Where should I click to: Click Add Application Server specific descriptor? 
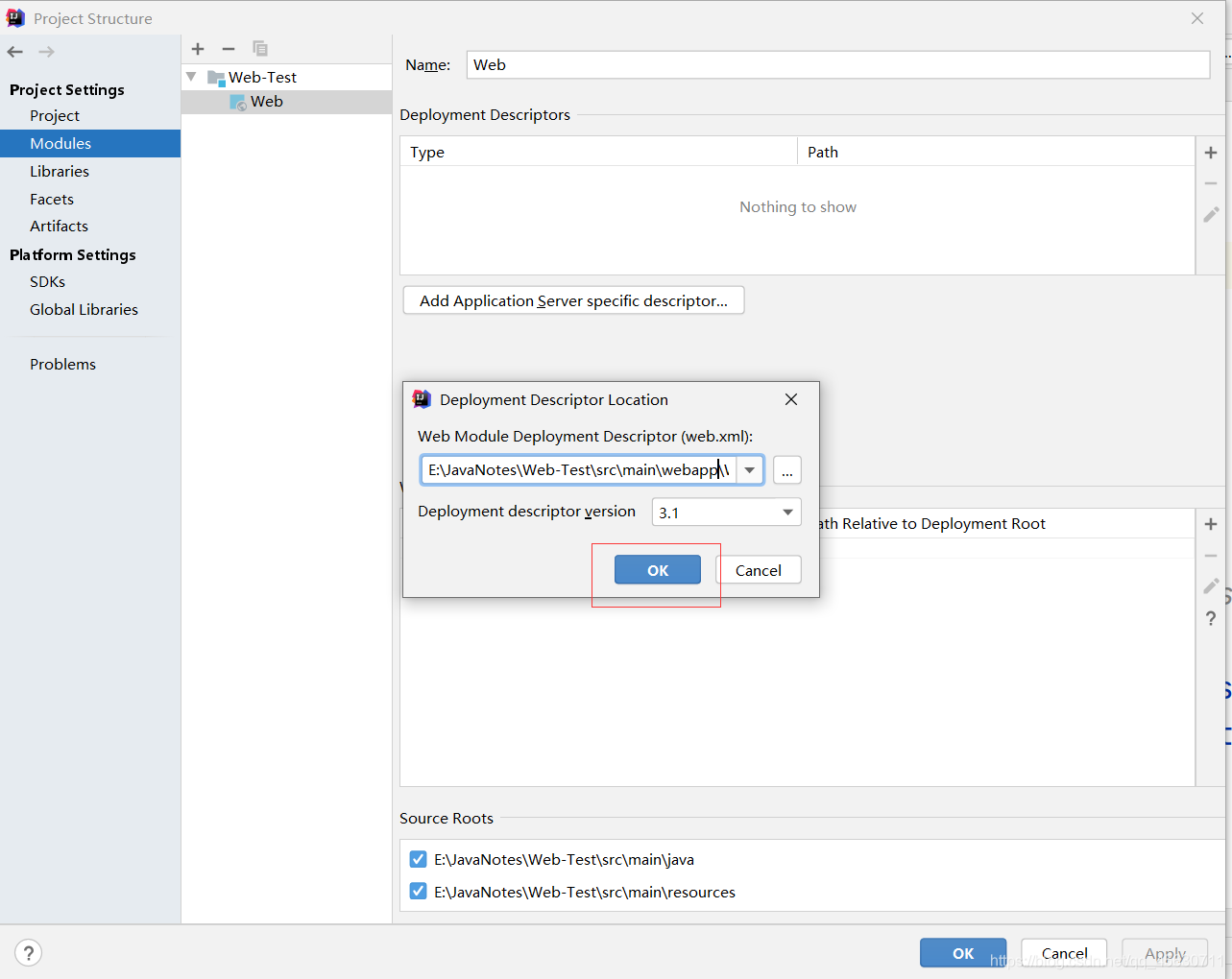tap(573, 300)
